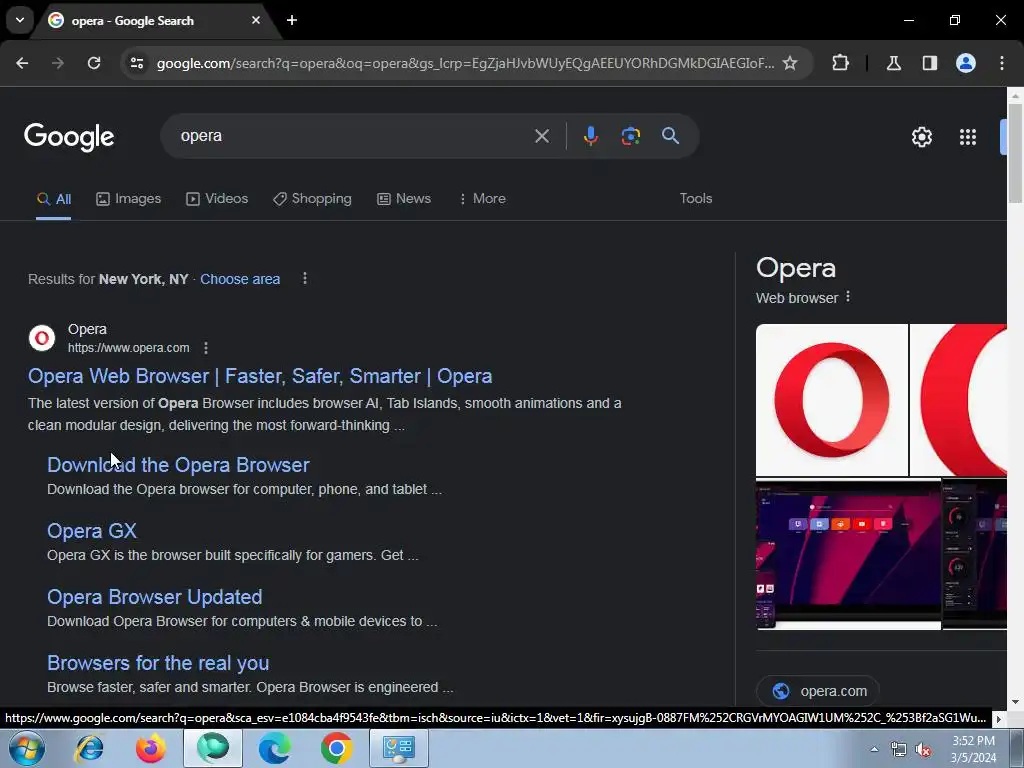Switch to Images results tab
Screen dimensions: 1024x768
click(x=129, y=199)
